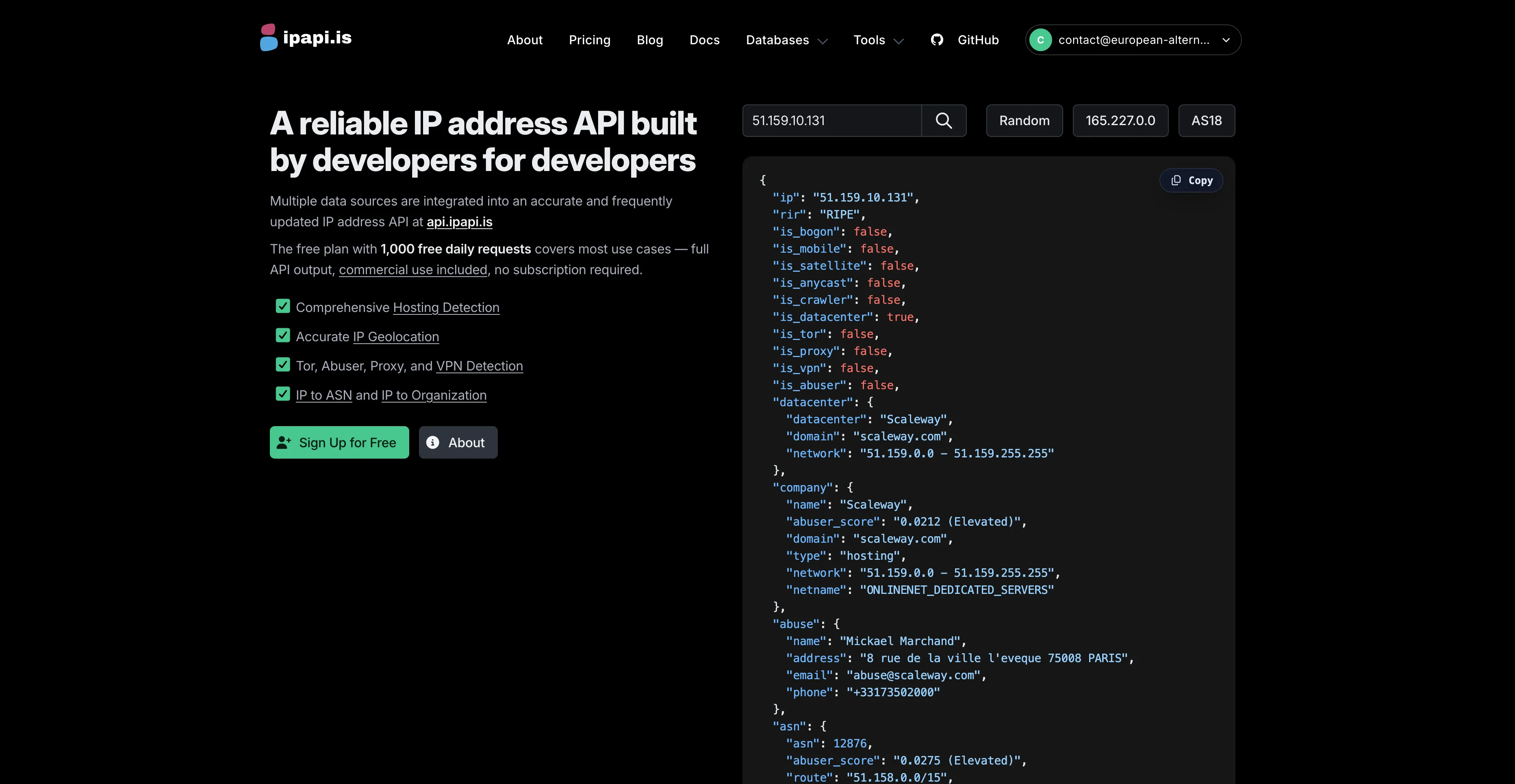Open the GitHub nav link text
Screen dimensions: 1515x784
[978, 40]
